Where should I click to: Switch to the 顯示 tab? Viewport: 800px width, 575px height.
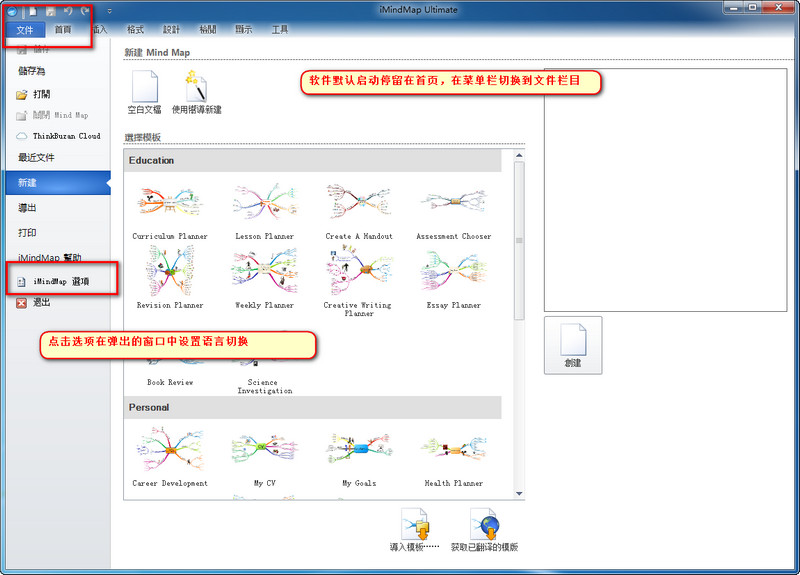click(243, 30)
